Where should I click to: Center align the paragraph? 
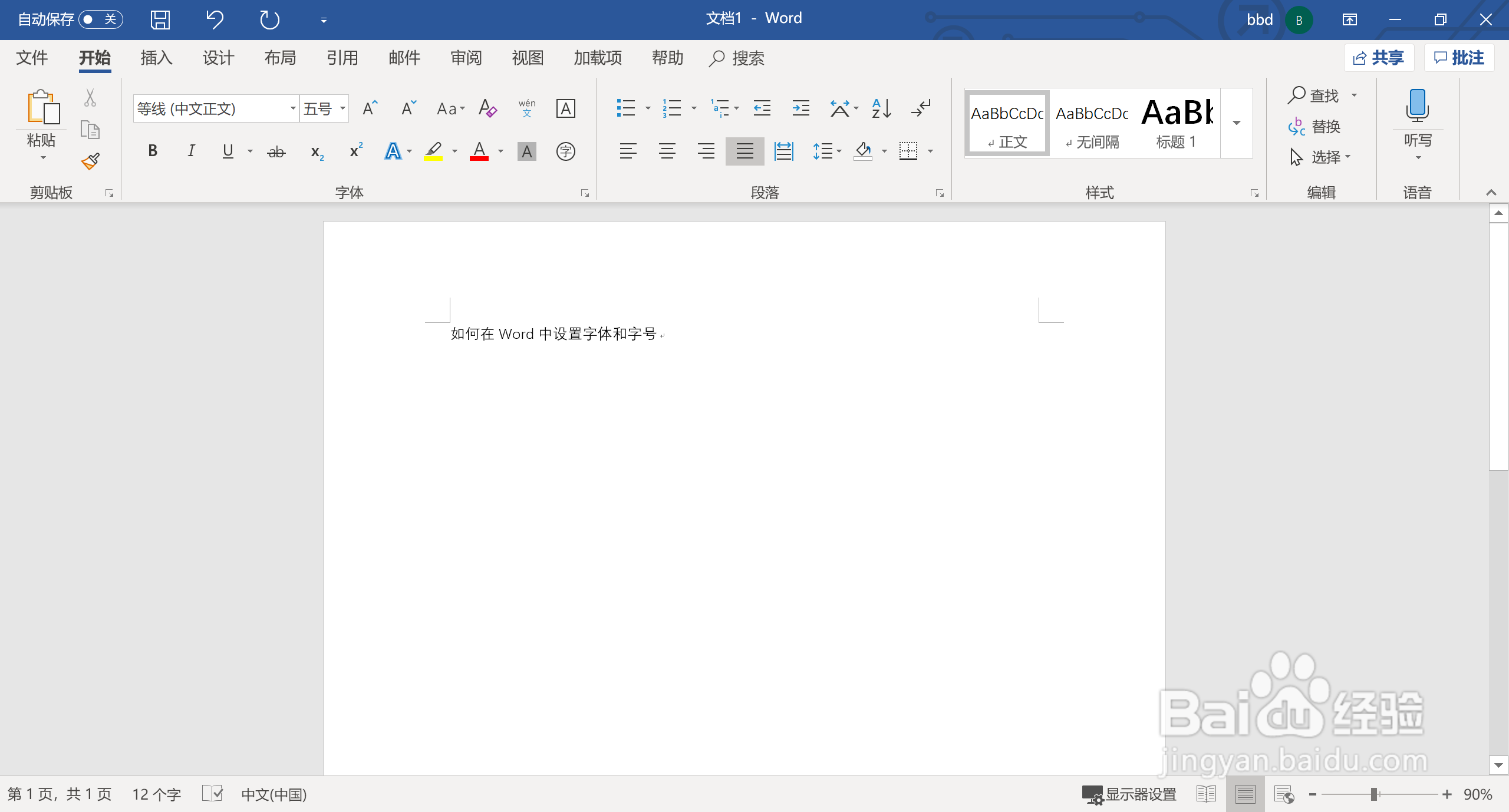667,151
